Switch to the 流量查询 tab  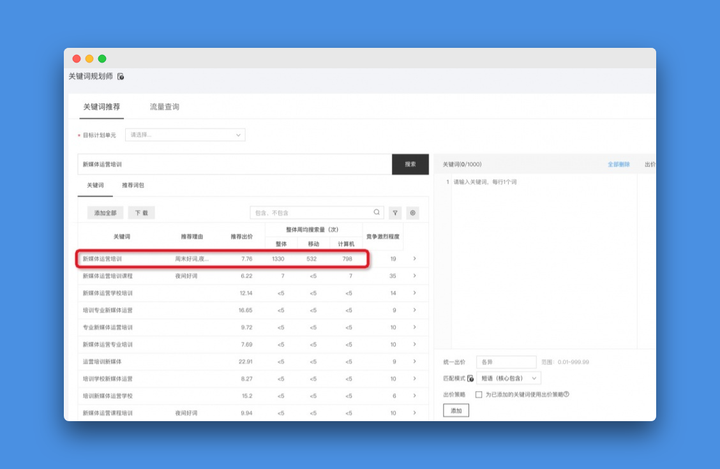(x=164, y=107)
